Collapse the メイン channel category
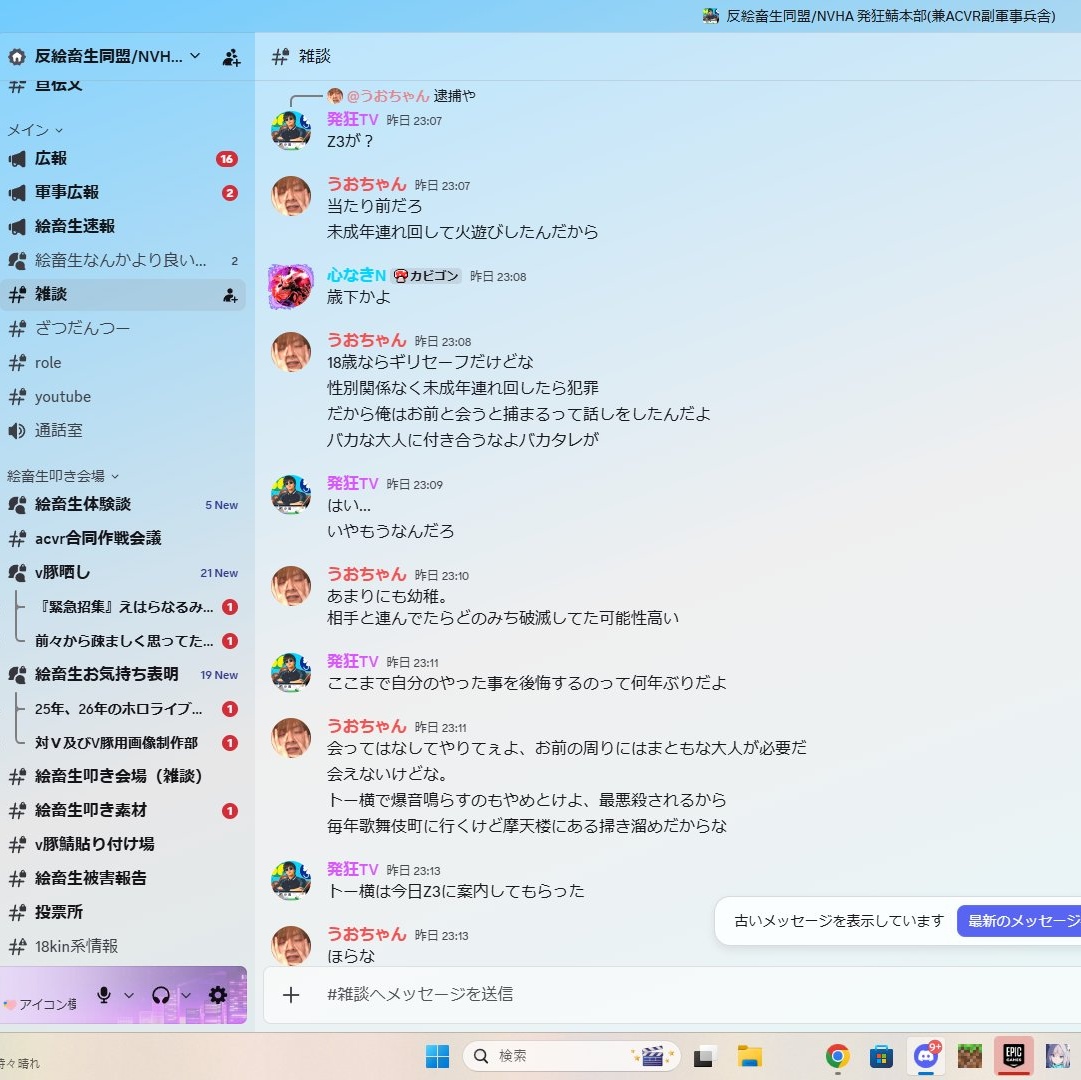The image size is (1081, 1080). tap(35, 130)
